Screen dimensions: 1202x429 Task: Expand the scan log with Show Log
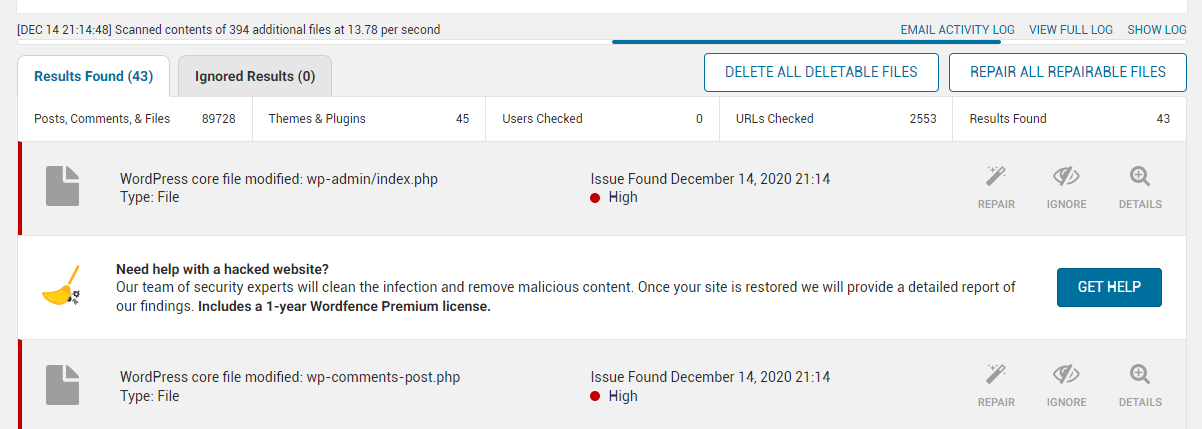1157,30
